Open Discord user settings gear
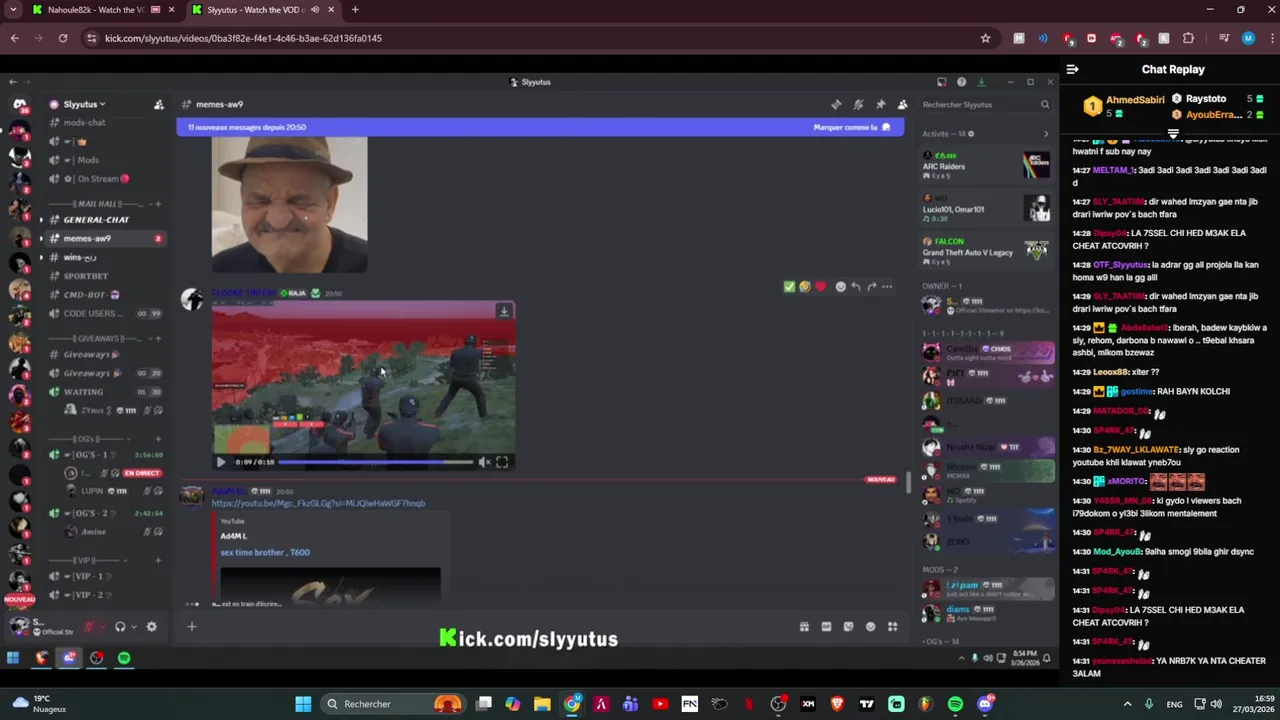Image resolution: width=1280 pixels, height=720 pixels. tap(151, 627)
